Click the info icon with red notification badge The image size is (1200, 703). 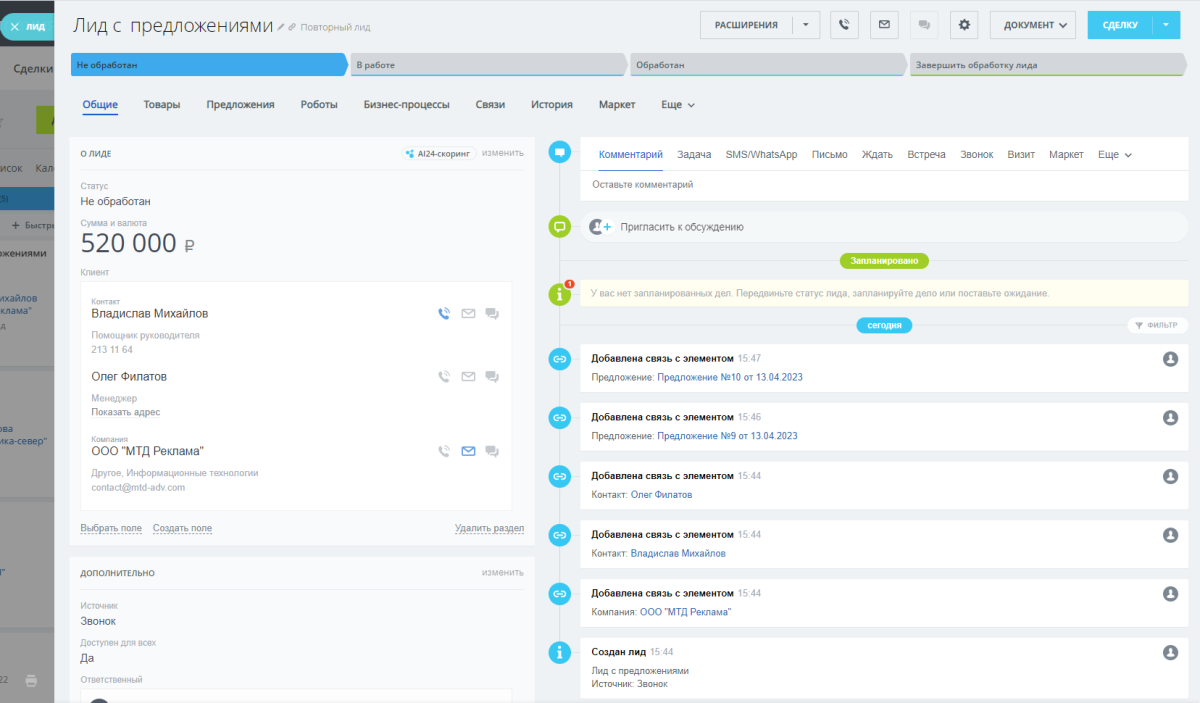(x=560, y=293)
